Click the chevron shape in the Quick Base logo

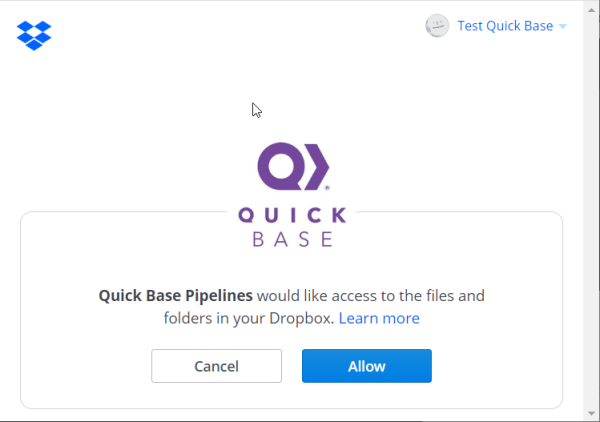coord(318,164)
